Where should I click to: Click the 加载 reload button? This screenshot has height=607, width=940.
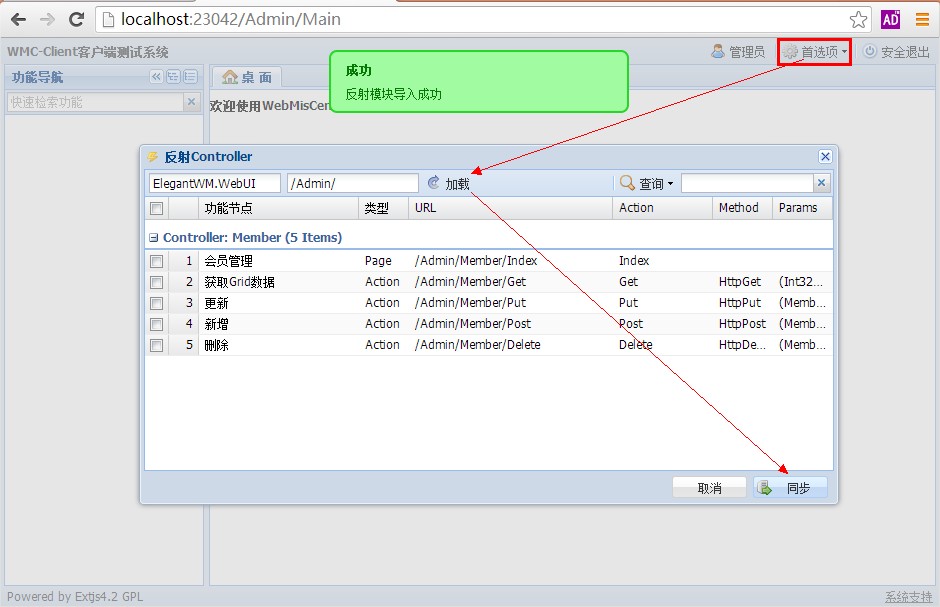point(448,184)
